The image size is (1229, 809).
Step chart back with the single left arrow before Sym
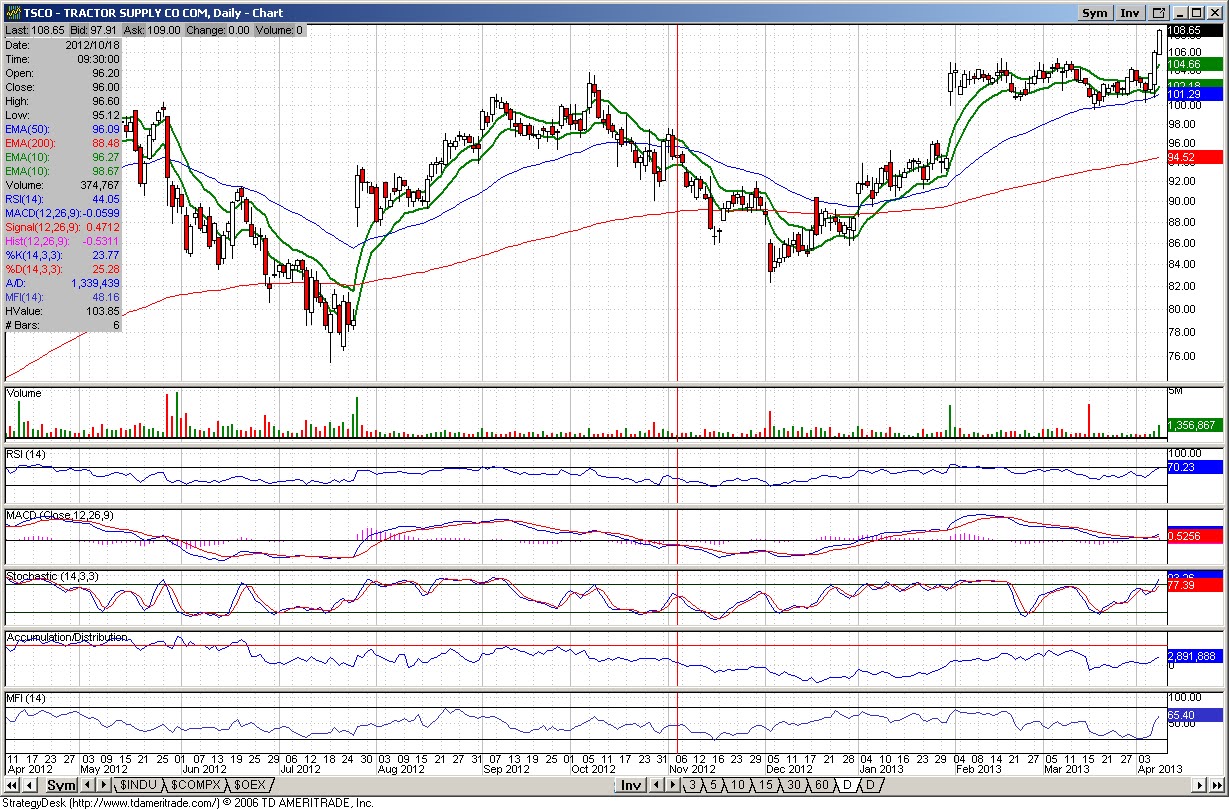point(31,785)
